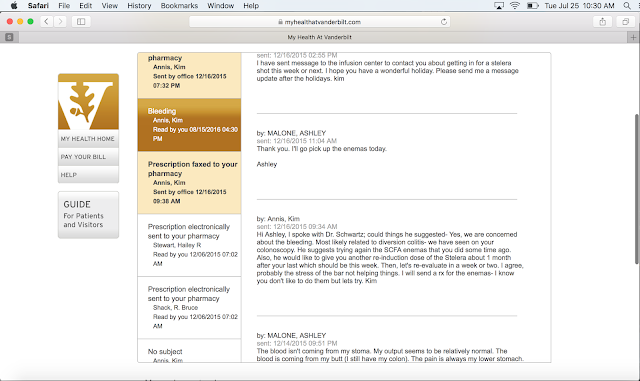Open the Safari application menu

point(38,6)
